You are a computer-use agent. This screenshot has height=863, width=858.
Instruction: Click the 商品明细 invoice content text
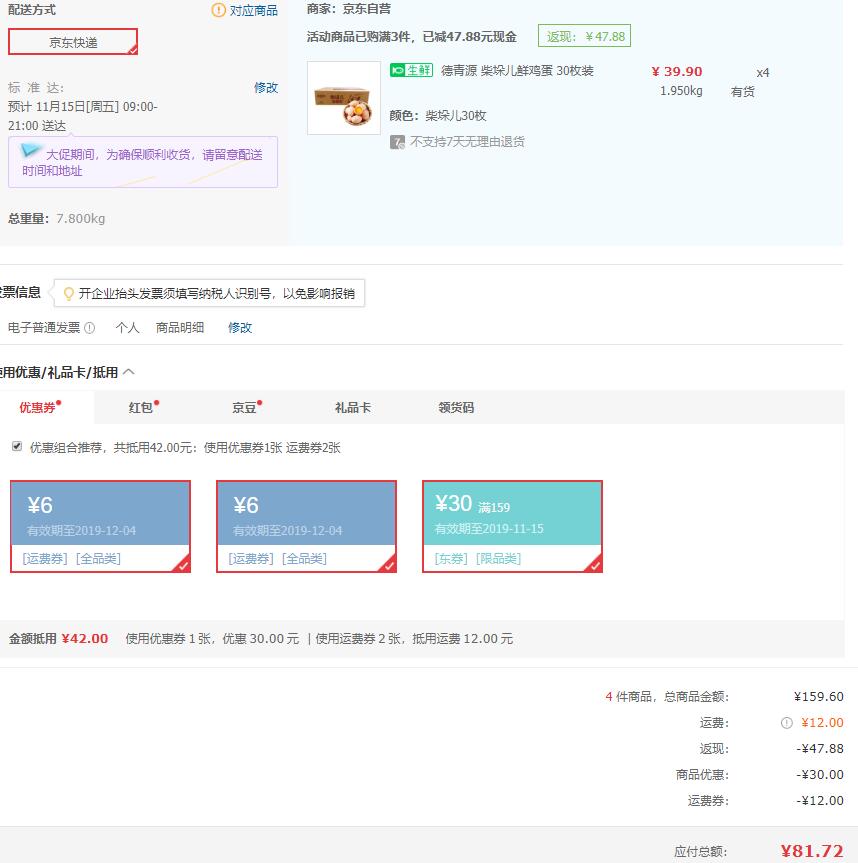[180, 328]
